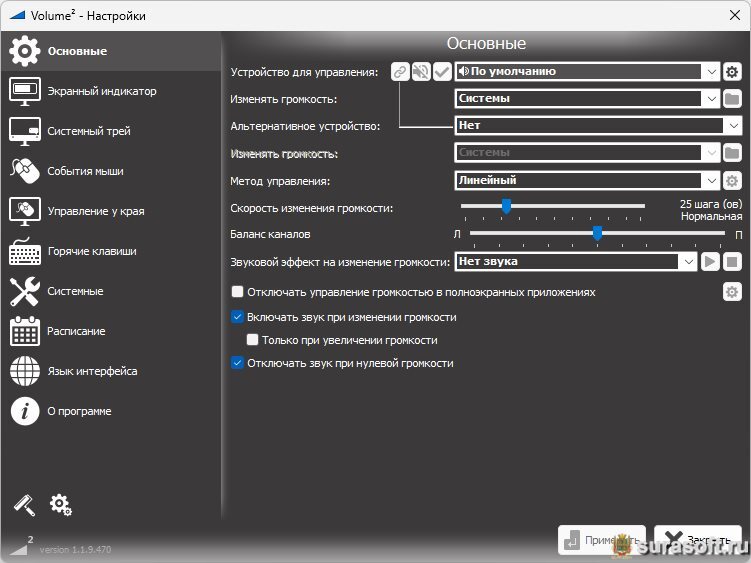Click the double gears icon at bottom left
751x563 pixels.
tap(61, 505)
